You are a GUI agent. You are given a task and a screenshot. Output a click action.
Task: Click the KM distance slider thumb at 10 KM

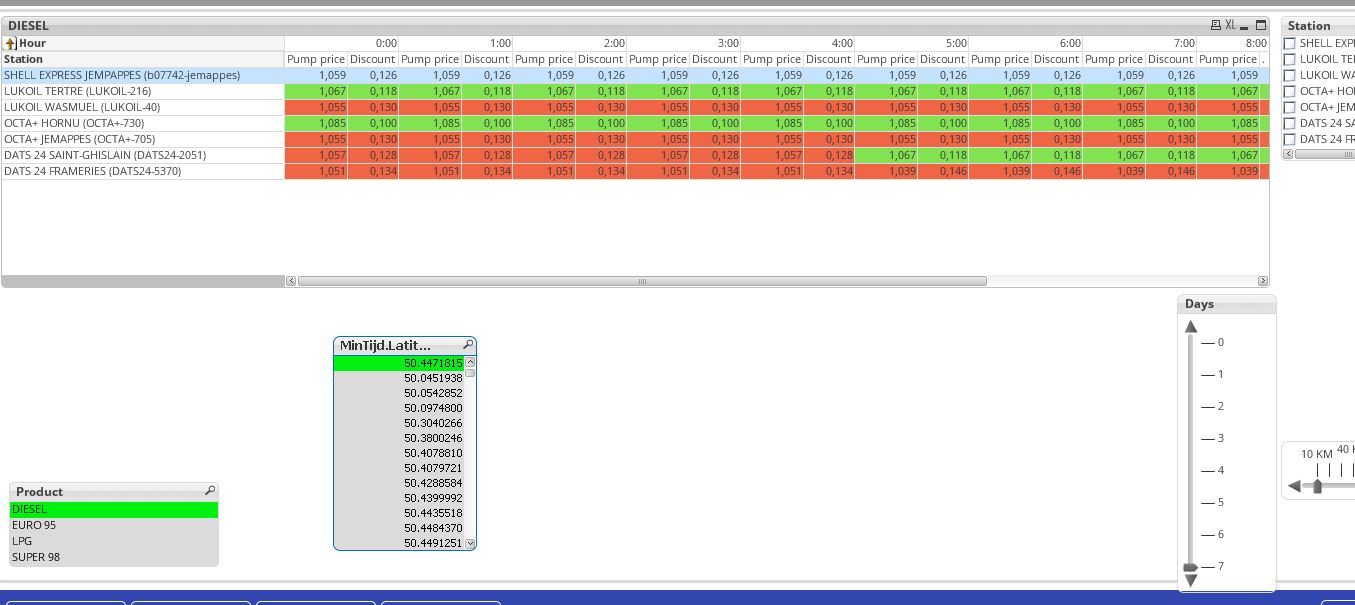1318,486
